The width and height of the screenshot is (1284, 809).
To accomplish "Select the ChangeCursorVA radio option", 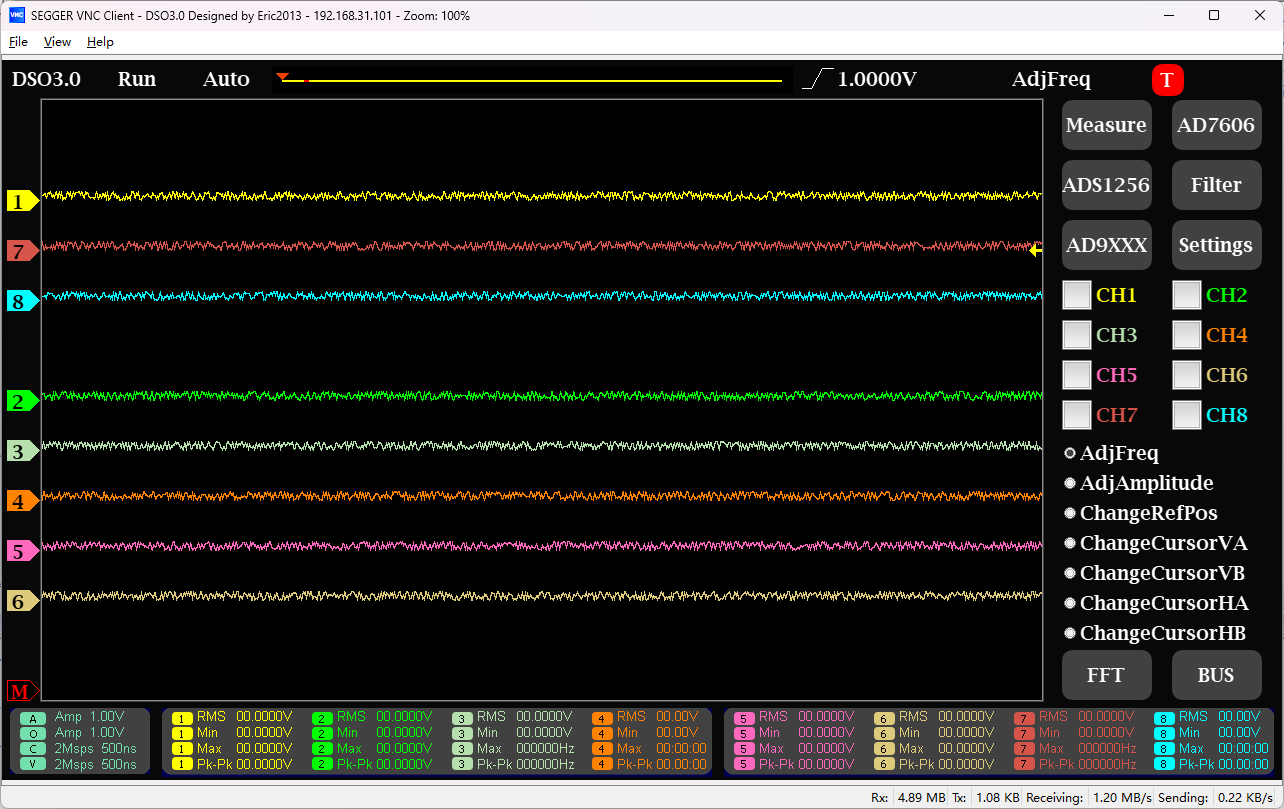I will tap(1070, 543).
